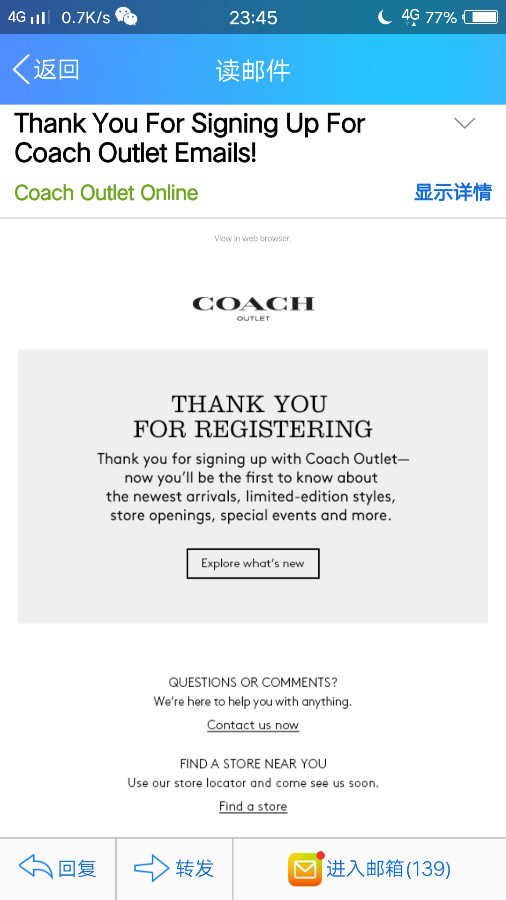This screenshot has height=900, width=506.
Task: Tap the reply arrow icon
Action: click(36, 868)
